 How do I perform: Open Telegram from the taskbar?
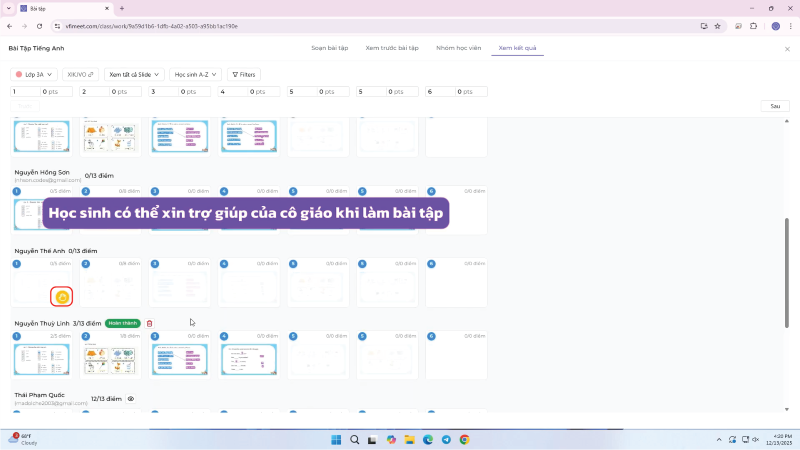[x=445, y=439]
